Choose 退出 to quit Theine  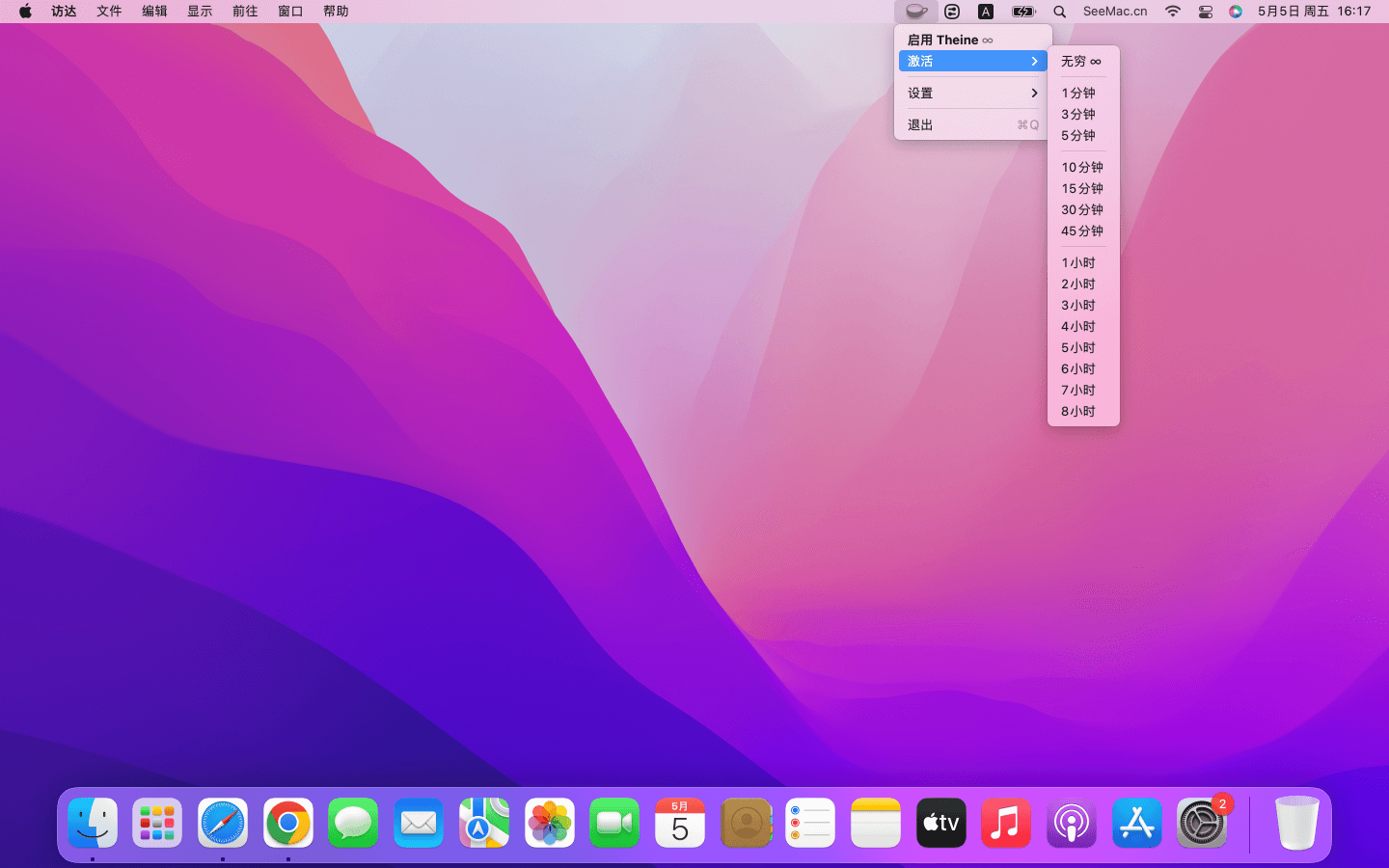[x=972, y=125]
